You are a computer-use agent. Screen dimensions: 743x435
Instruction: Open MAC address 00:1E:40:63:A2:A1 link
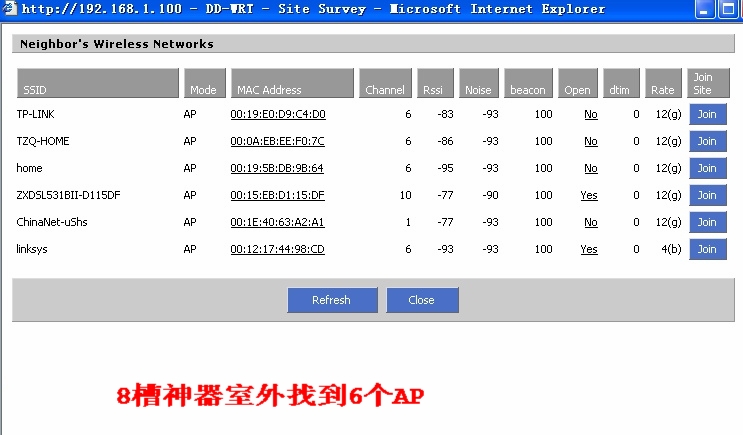point(277,222)
